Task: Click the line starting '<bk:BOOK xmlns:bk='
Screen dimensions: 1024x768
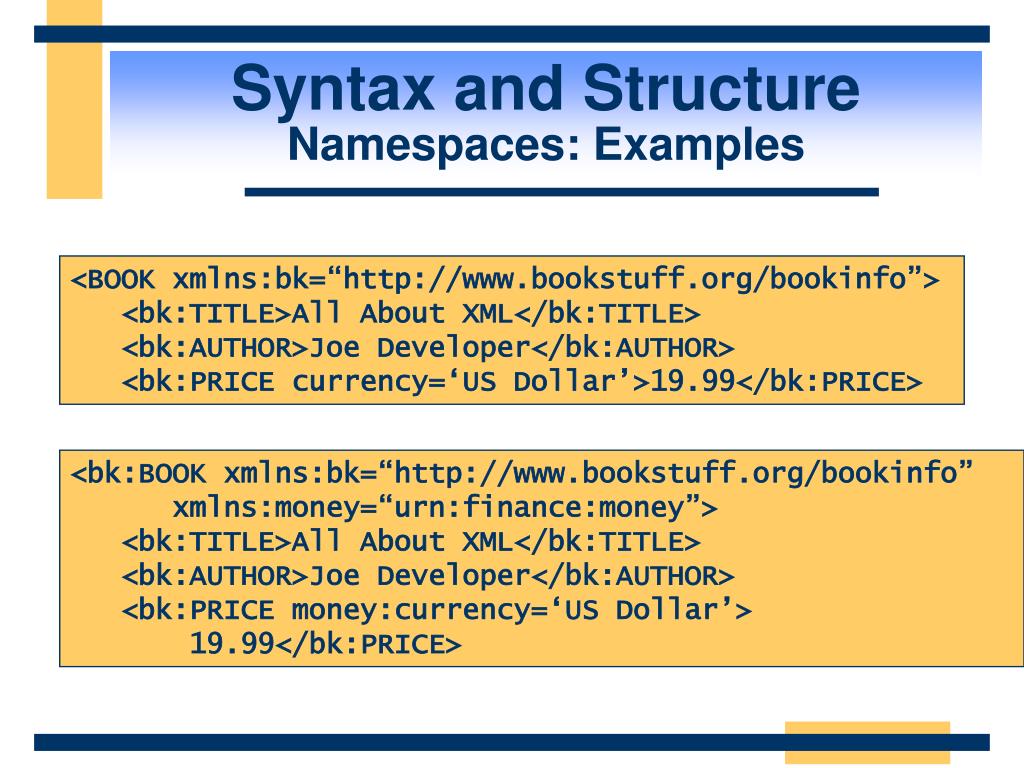Action: coord(522,473)
